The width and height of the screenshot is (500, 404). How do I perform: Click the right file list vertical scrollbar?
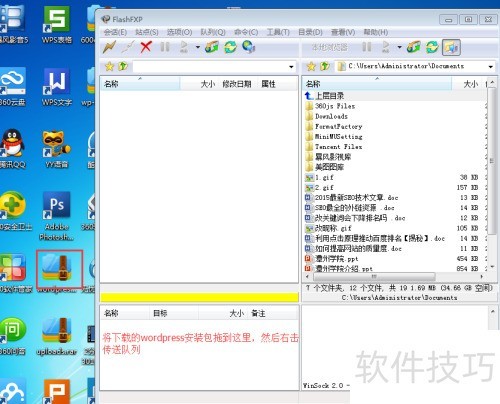point(492,161)
